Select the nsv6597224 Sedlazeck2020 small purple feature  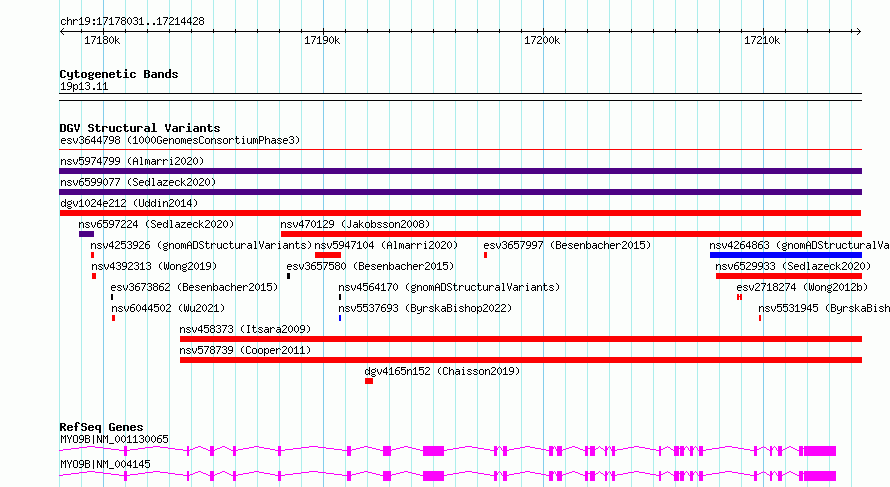(86, 234)
